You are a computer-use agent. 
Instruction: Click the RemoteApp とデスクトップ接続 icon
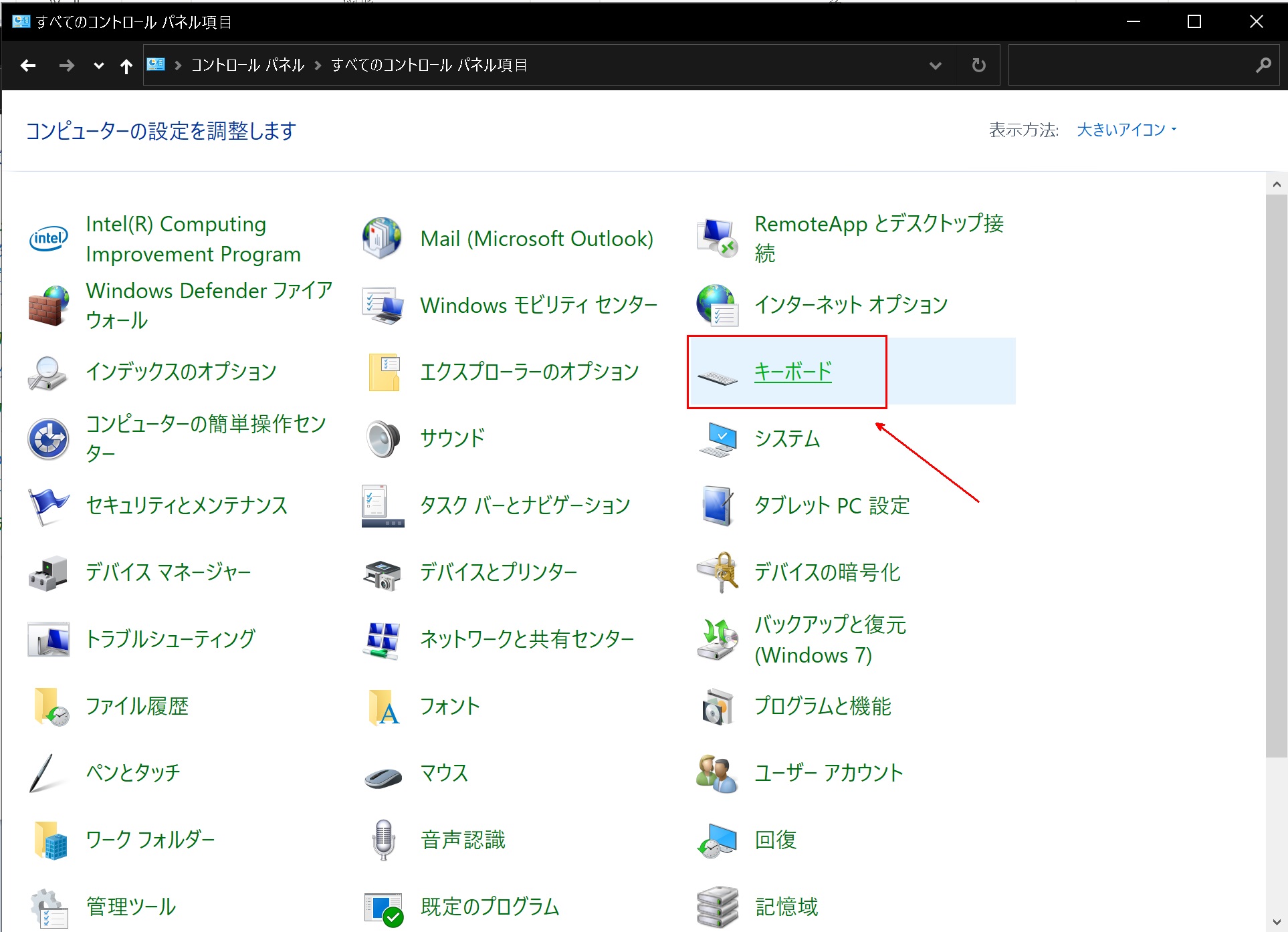717,239
